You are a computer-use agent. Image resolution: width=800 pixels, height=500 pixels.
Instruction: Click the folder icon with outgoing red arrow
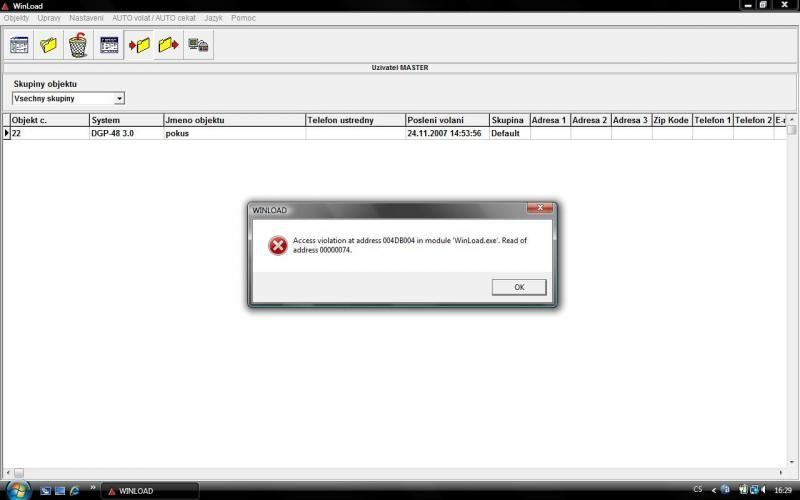(168, 45)
